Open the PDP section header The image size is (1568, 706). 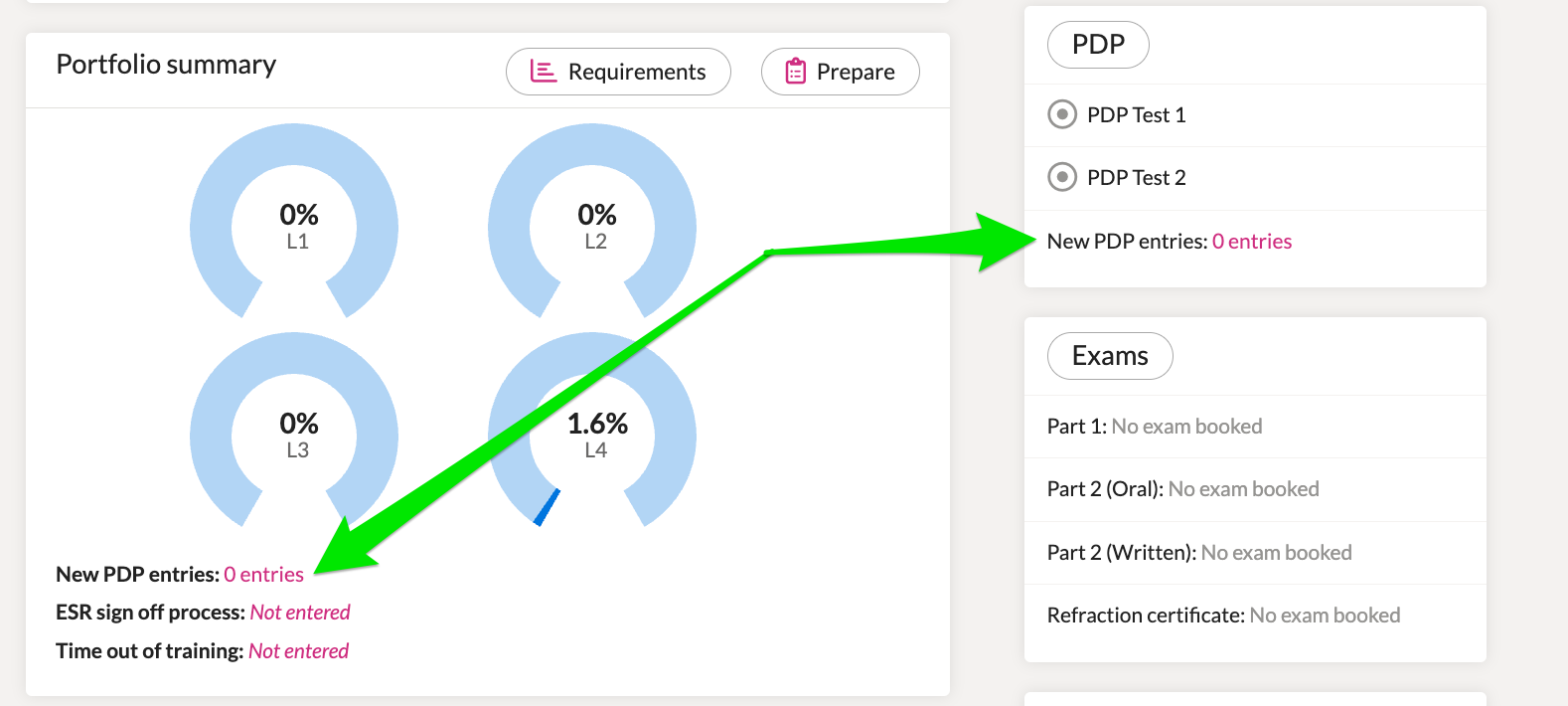pyautogui.click(x=1098, y=45)
